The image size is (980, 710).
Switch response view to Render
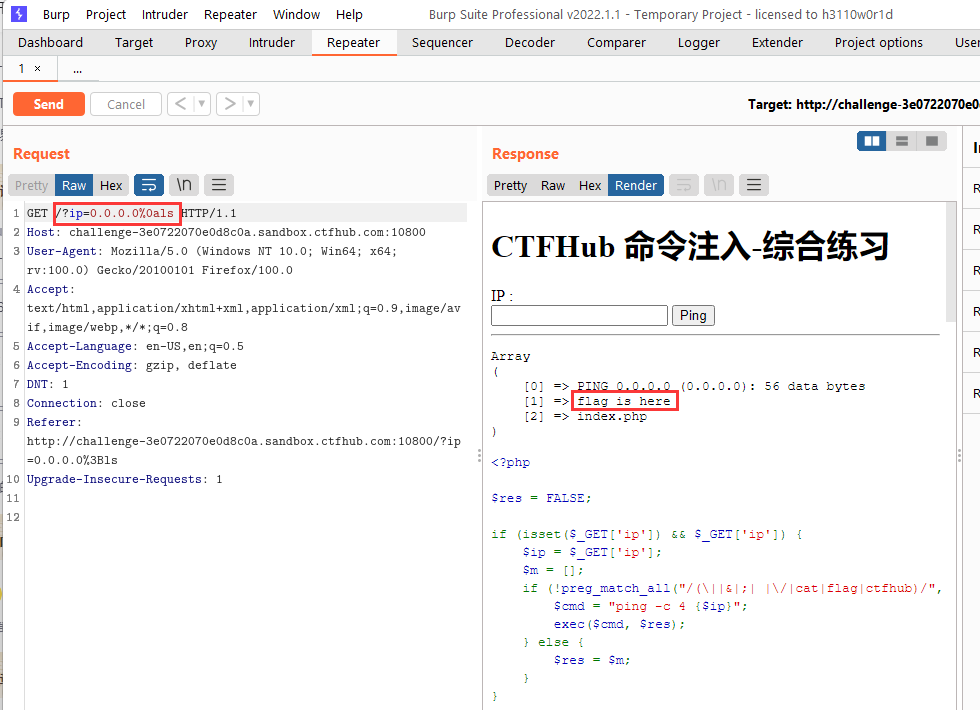tap(636, 186)
